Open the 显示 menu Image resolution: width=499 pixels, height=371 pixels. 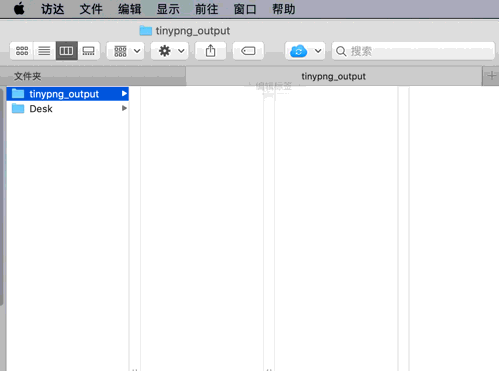[x=168, y=9]
